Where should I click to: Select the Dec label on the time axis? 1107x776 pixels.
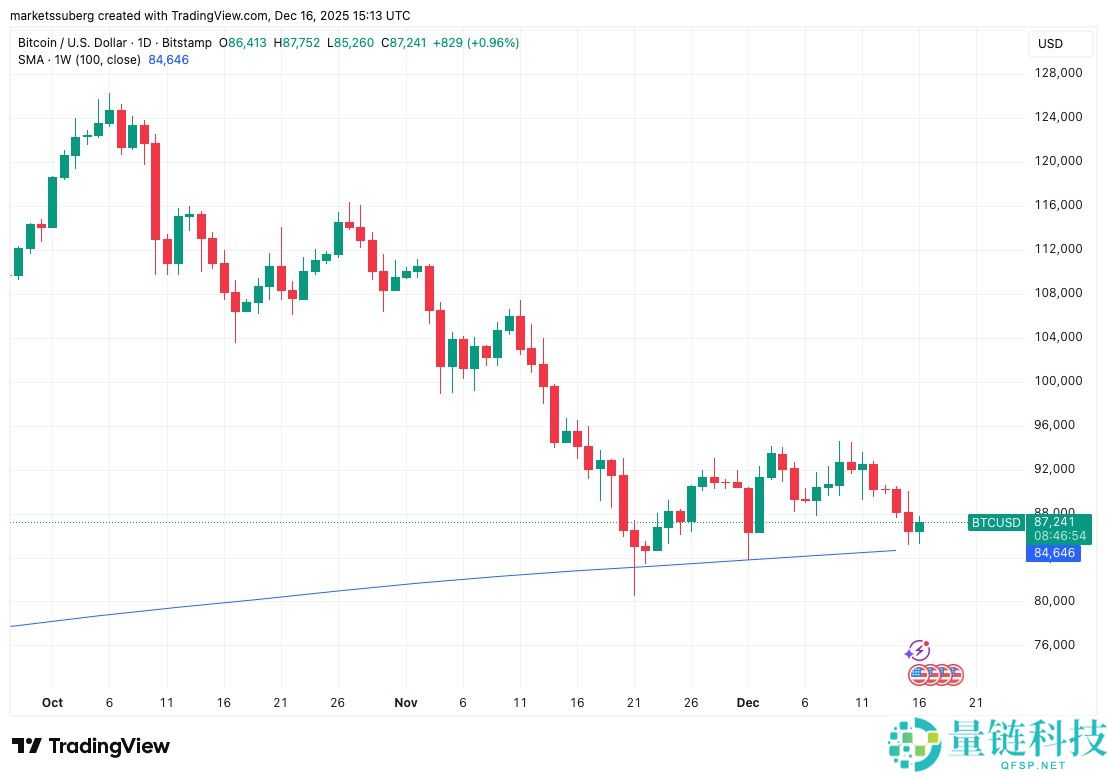click(x=748, y=703)
